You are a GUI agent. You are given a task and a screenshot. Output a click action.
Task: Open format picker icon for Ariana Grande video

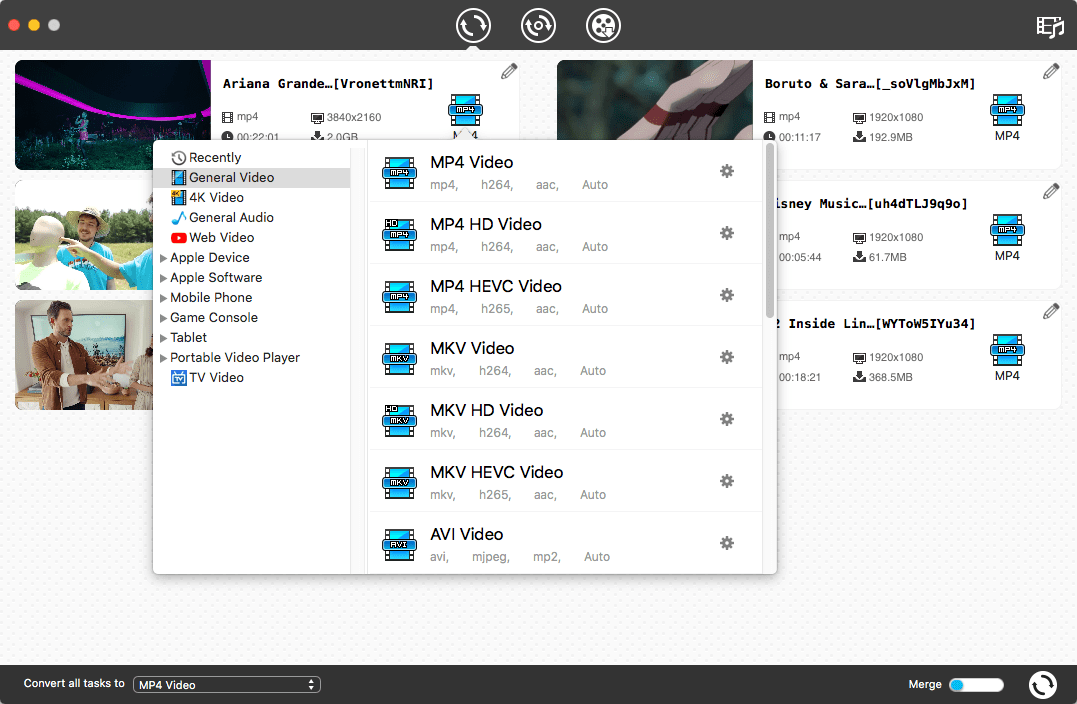[465, 110]
